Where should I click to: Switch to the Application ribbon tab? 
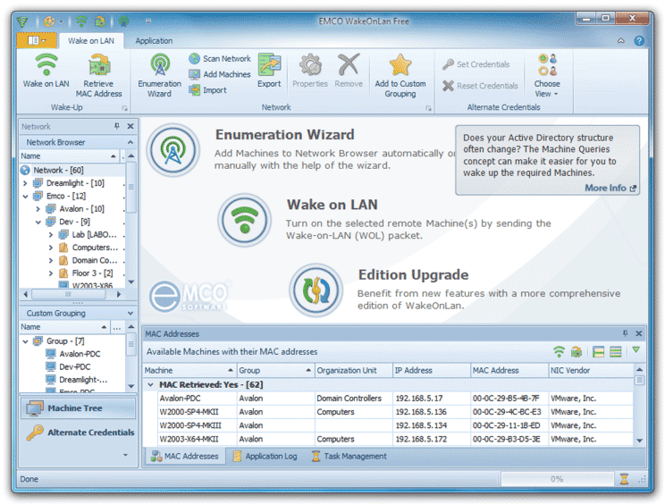pos(154,41)
